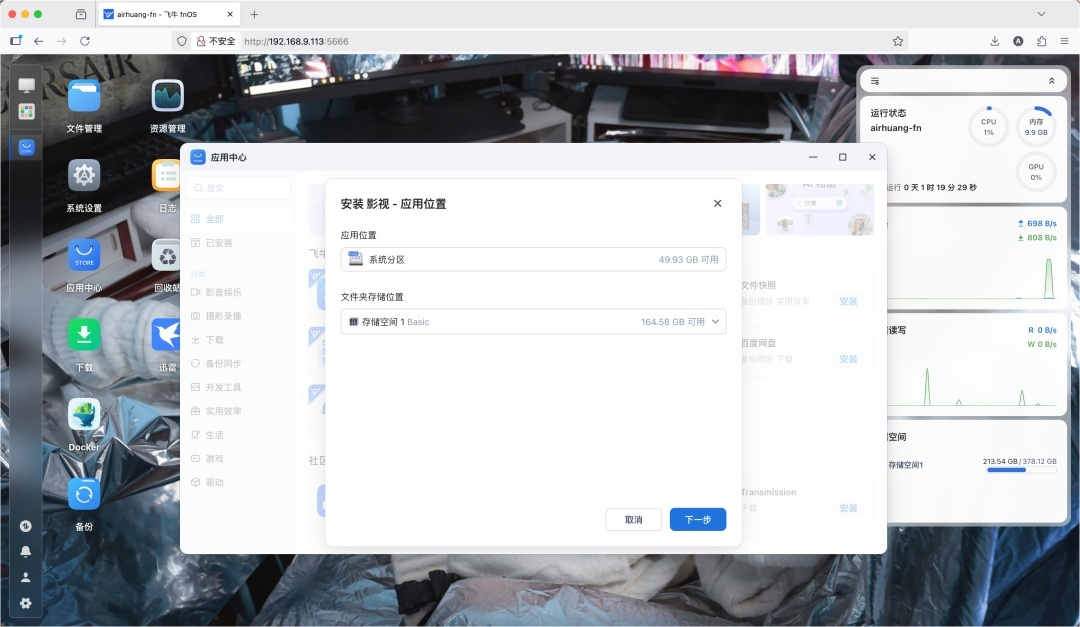Image resolution: width=1080 pixels, height=627 pixels.
Task: Reload the page with the browser refresh icon
Action: pos(85,41)
